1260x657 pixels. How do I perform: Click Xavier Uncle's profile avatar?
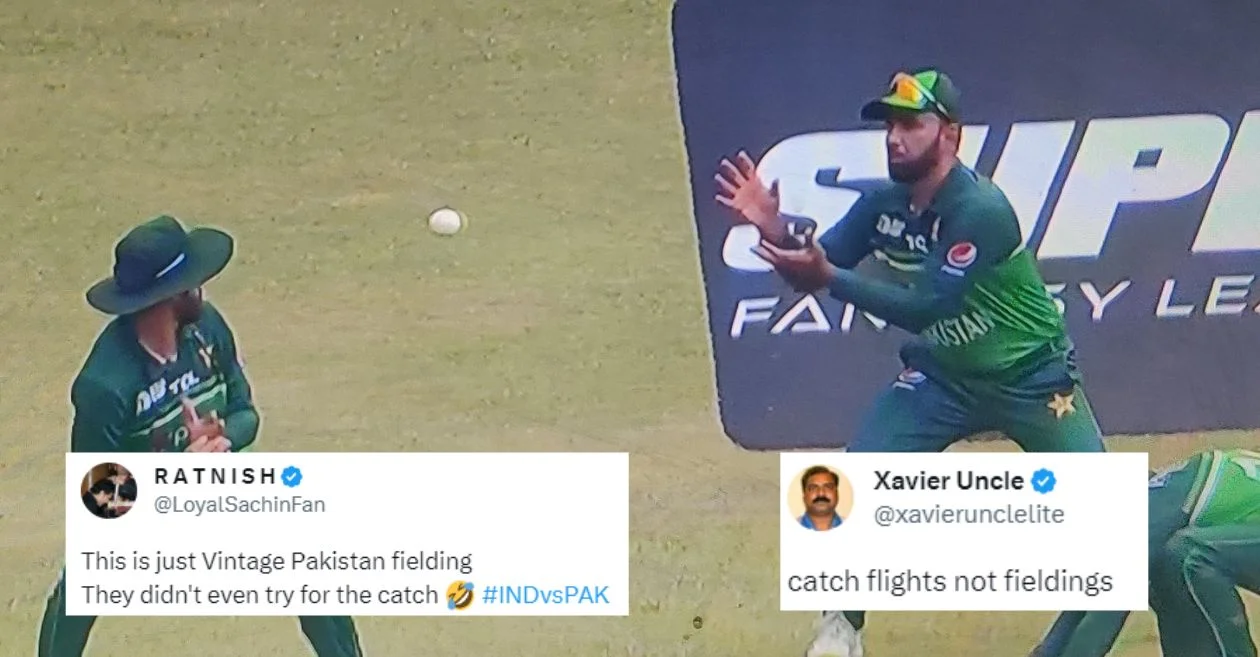[x=820, y=497]
